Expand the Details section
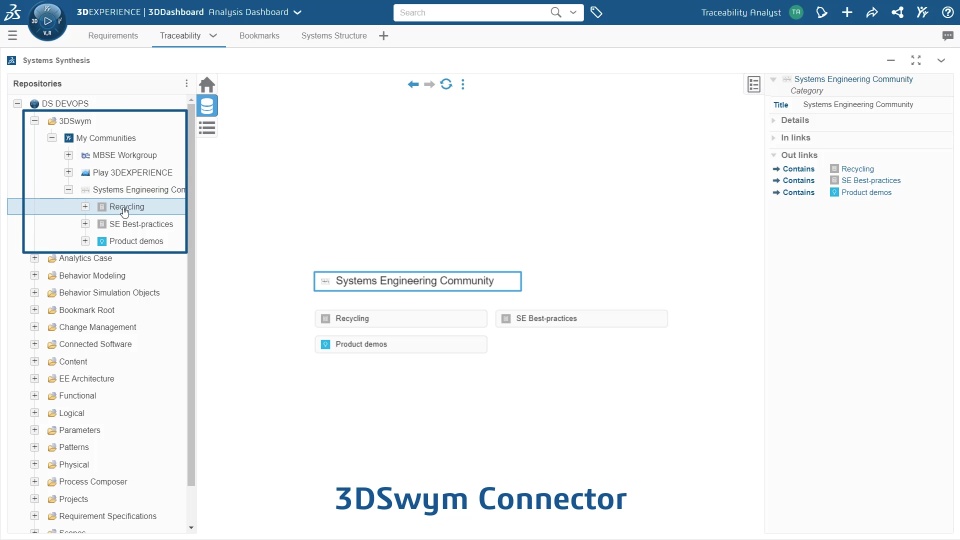The width and height of the screenshot is (960, 540). point(774,120)
